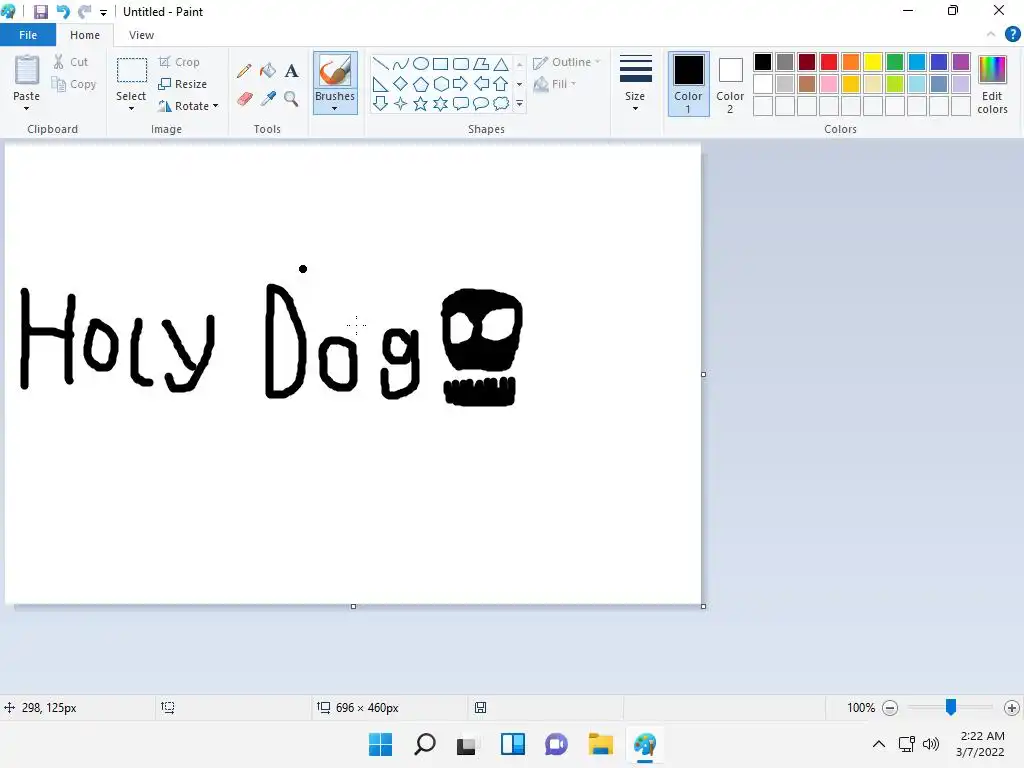Click the zoom out minus button
This screenshot has height=768, width=1024.
pyautogui.click(x=889, y=707)
